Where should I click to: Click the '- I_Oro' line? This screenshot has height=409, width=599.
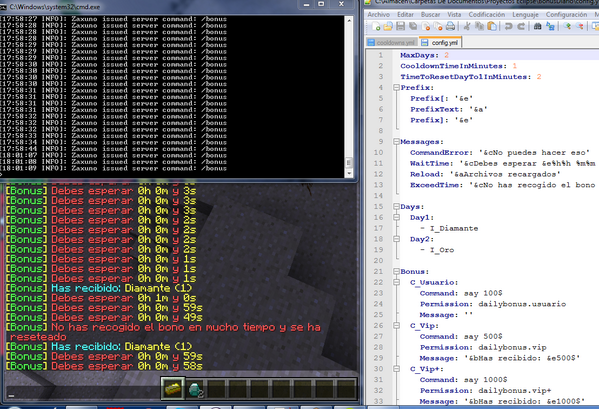[x=437, y=250]
